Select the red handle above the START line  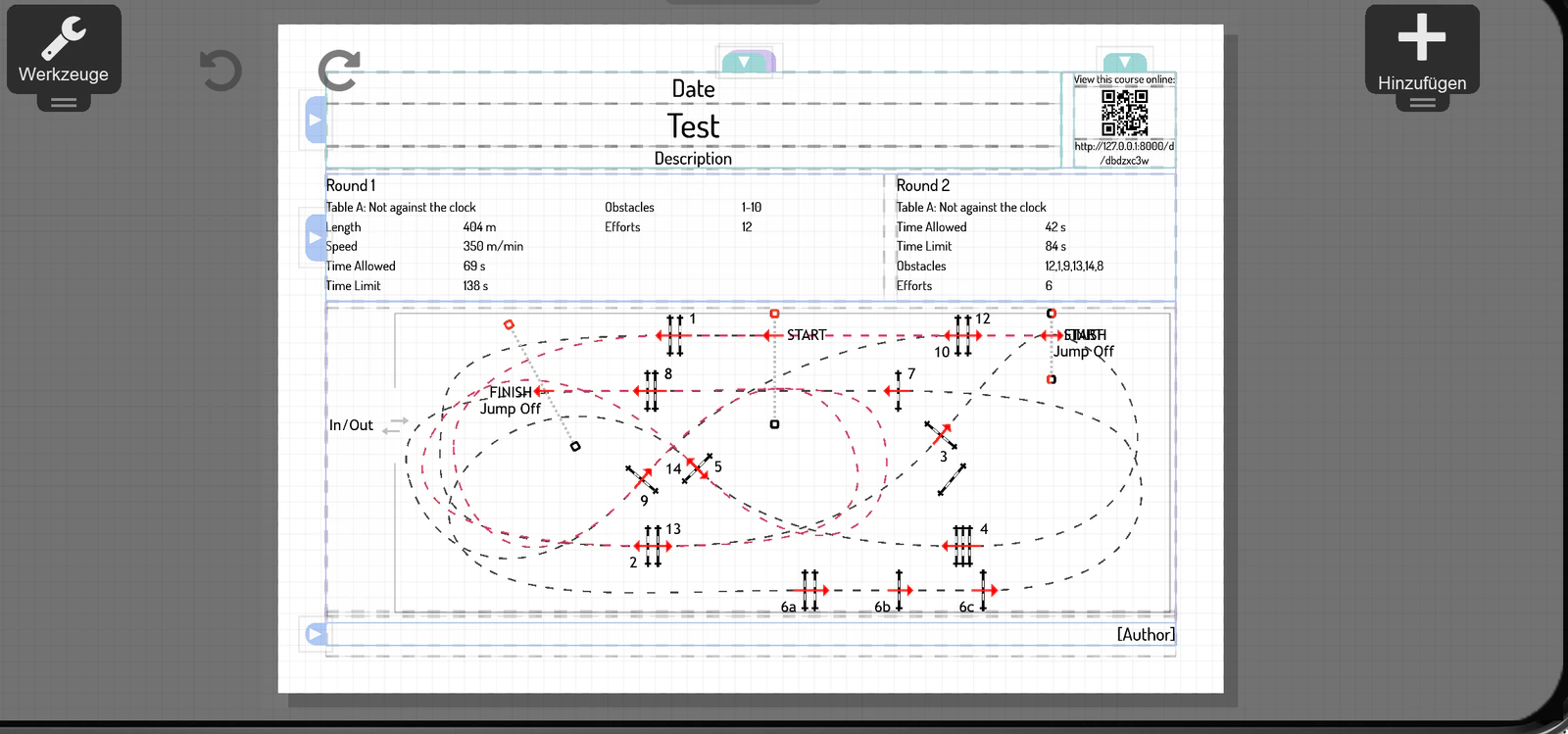click(x=774, y=314)
